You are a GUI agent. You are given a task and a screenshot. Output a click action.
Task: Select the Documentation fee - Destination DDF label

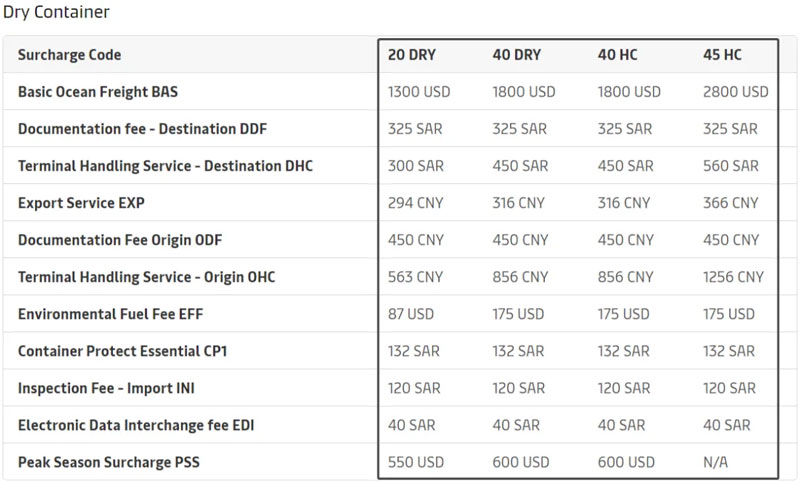[142, 129]
